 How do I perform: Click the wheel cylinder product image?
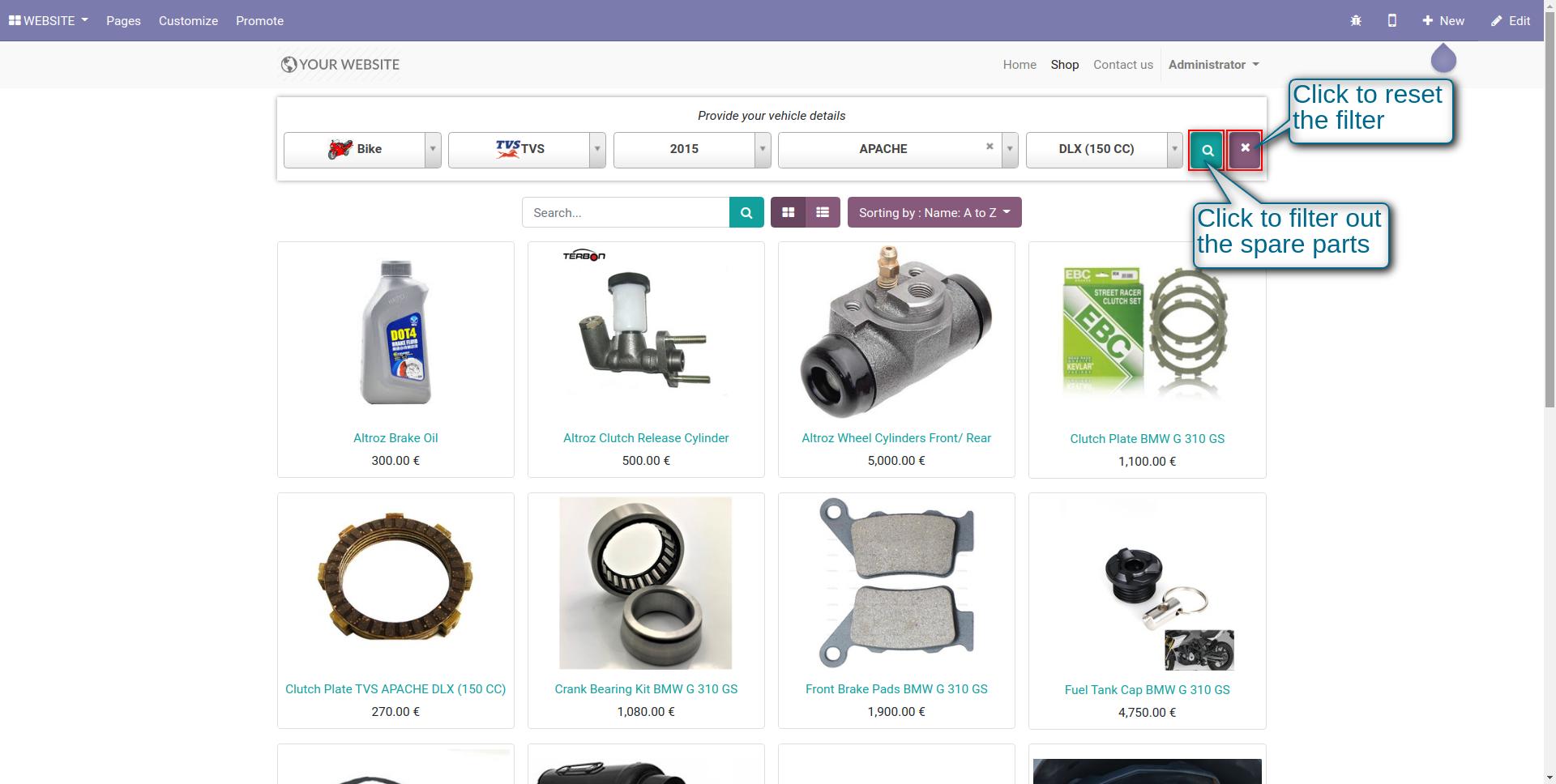coord(896,332)
